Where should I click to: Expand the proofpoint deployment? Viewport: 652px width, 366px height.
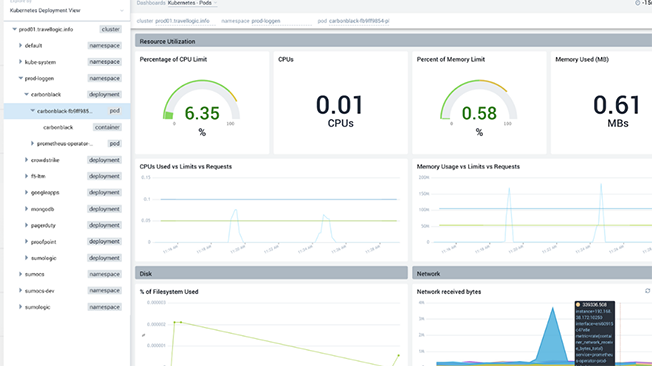27,241
